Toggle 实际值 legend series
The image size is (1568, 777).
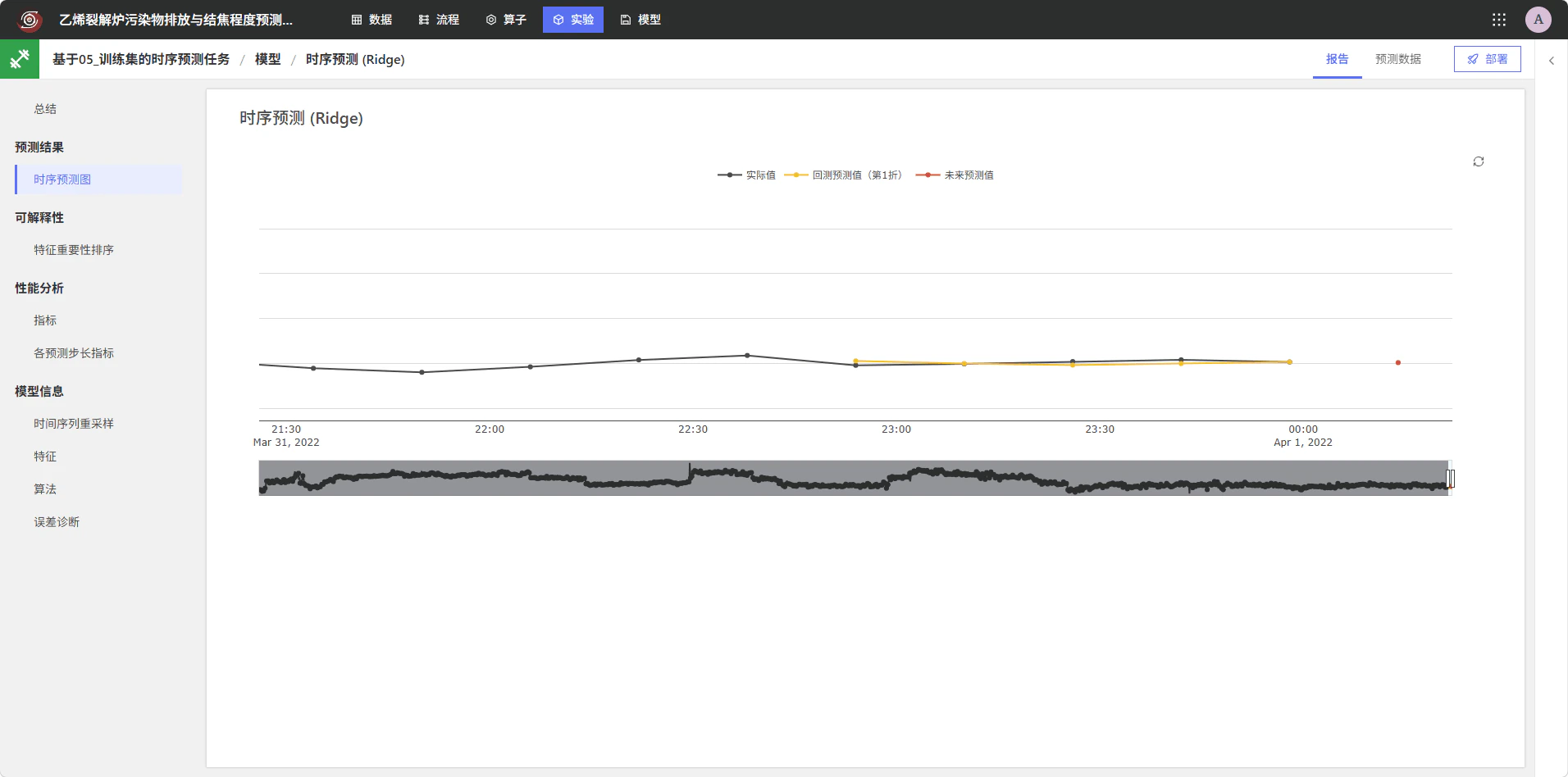pyautogui.click(x=746, y=175)
